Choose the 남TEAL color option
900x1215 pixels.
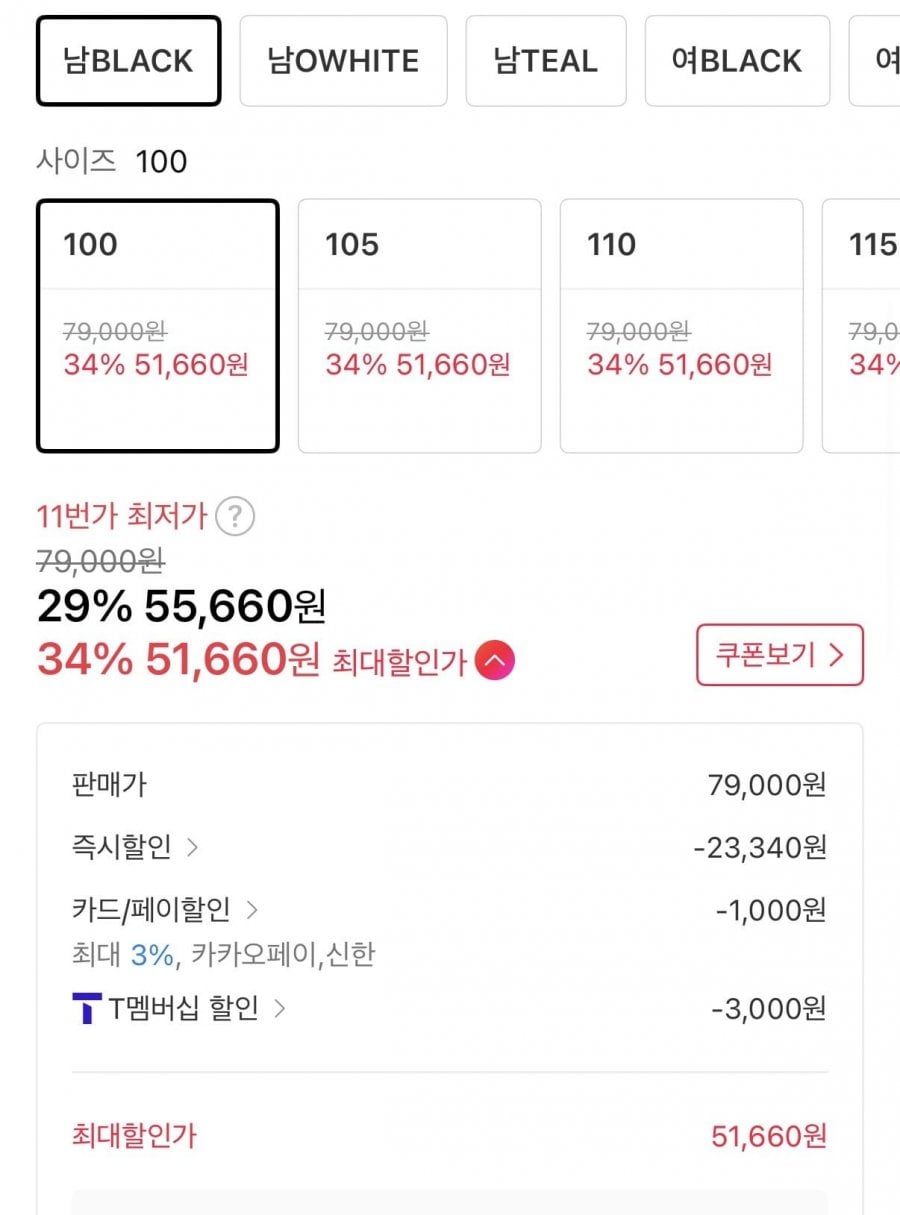click(545, 61)
